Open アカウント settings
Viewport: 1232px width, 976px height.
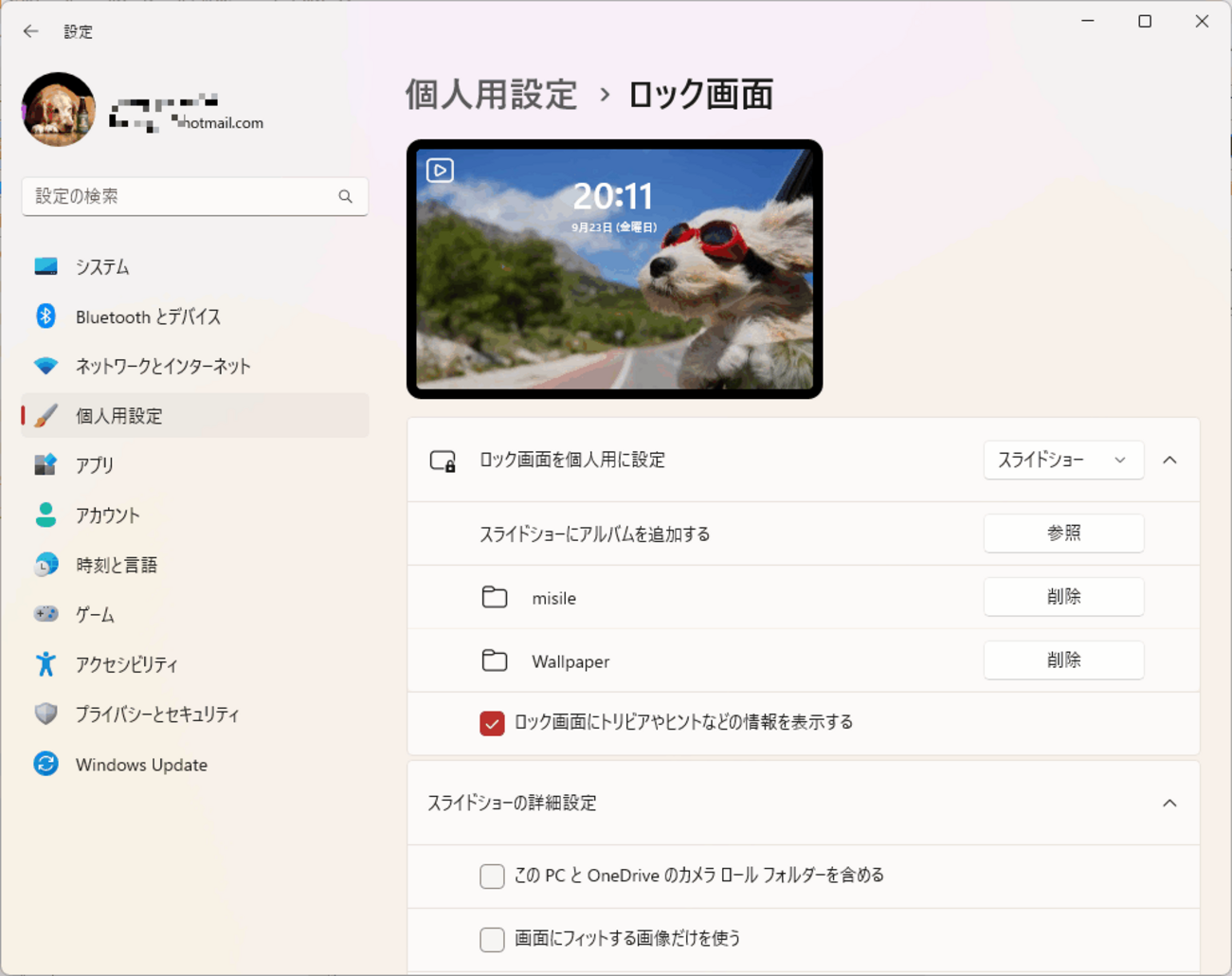[x=195, y=515]
